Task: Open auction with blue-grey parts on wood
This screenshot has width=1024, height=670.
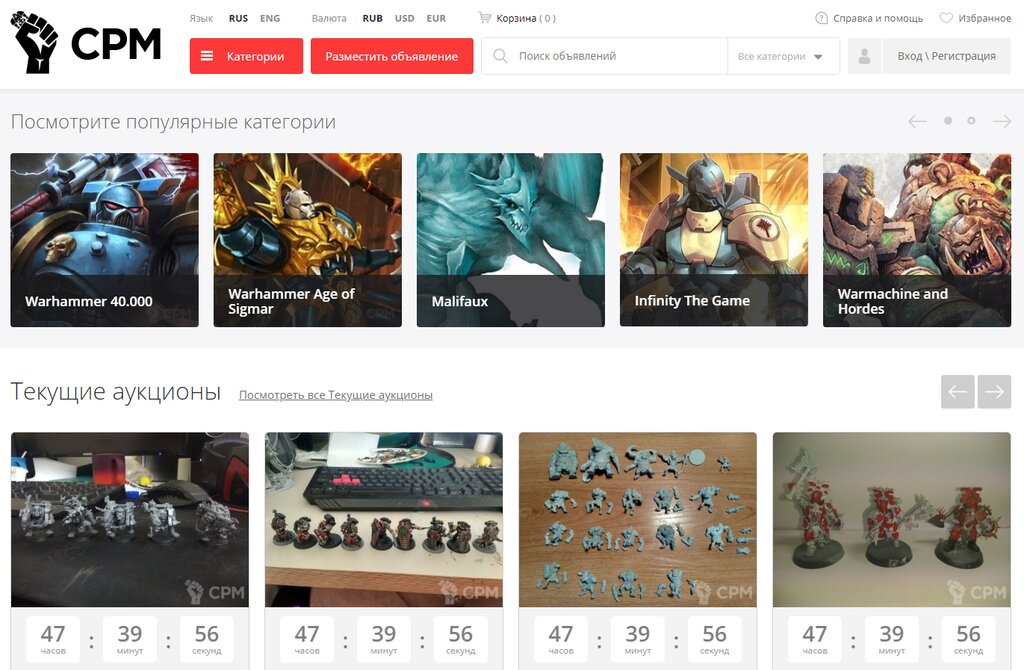Action: pyautogui.click(x=638, y=520)
